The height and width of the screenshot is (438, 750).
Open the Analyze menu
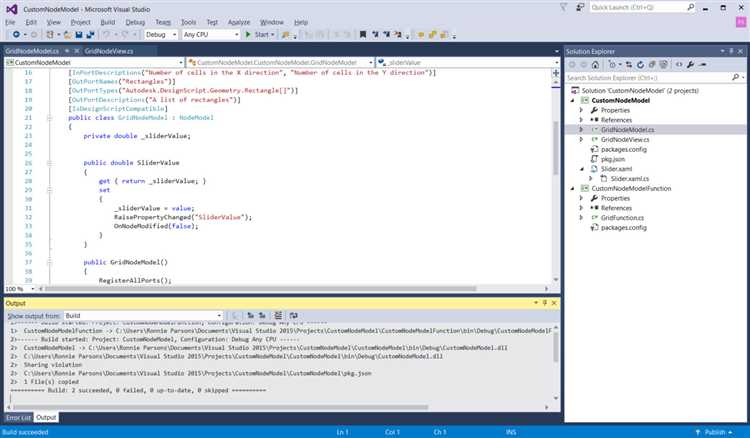point(239,22)
